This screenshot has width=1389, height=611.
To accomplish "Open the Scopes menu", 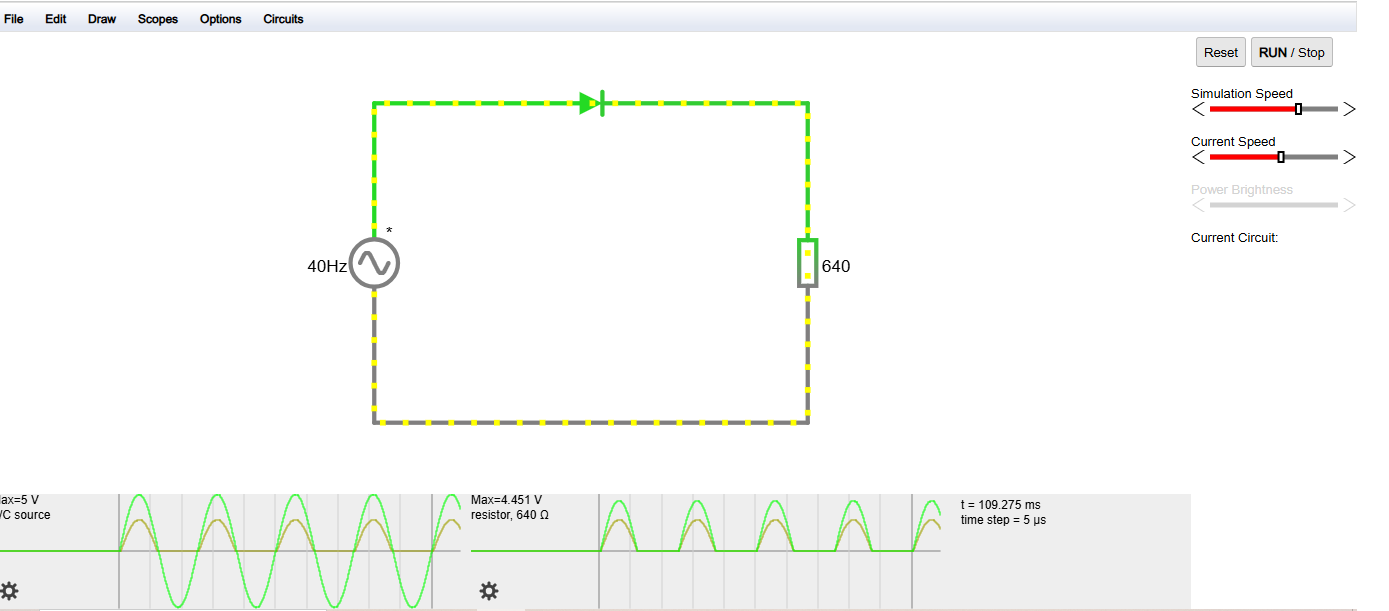I will (x=158, y=19).
